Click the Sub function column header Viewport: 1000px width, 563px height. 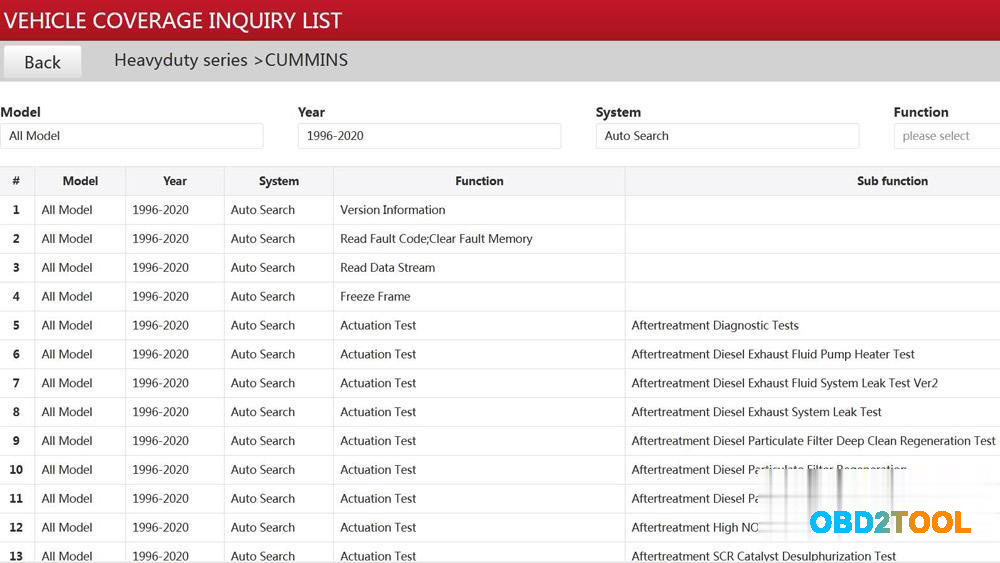click(892, 181)
